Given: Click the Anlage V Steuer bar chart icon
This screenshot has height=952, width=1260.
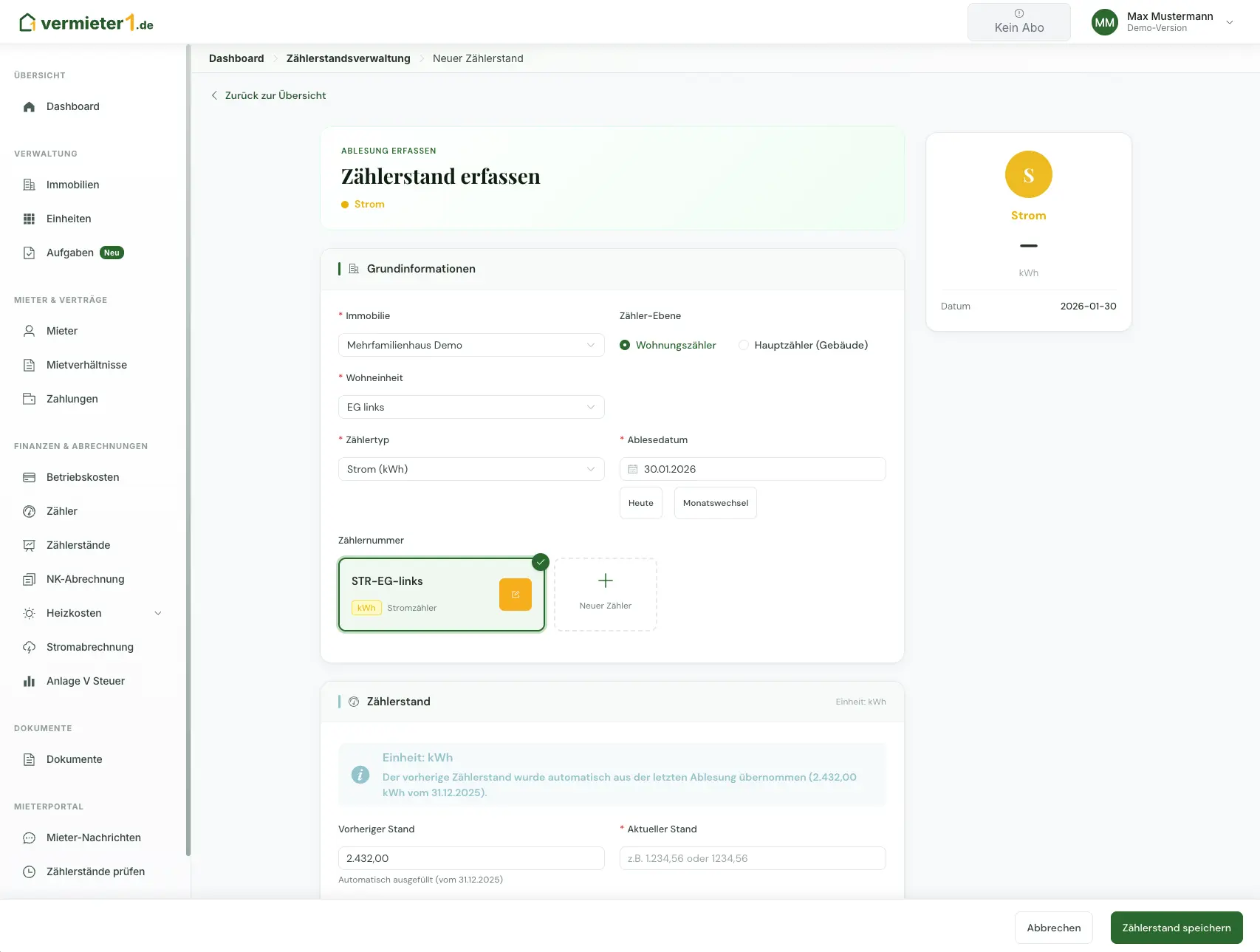Looking at the screenshot, I should [x=30, y=681].
